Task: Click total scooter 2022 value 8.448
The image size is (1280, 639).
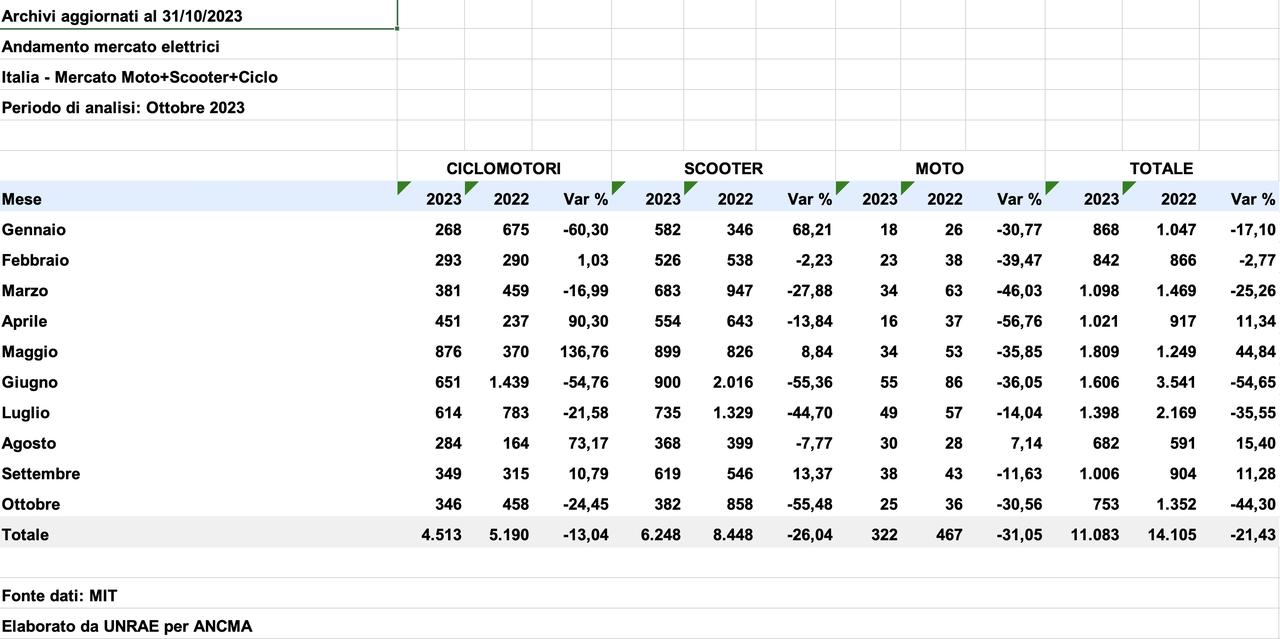Action: pyautogui.click(x=733, y=534)
